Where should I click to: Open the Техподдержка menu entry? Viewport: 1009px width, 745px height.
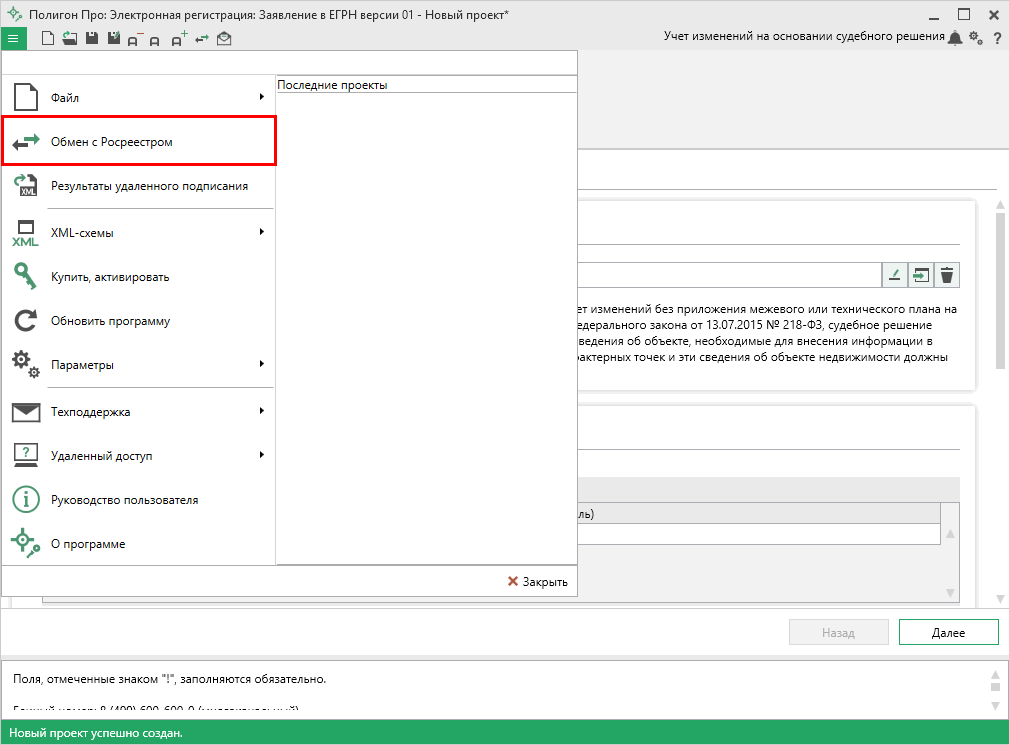tap(139, 412)
